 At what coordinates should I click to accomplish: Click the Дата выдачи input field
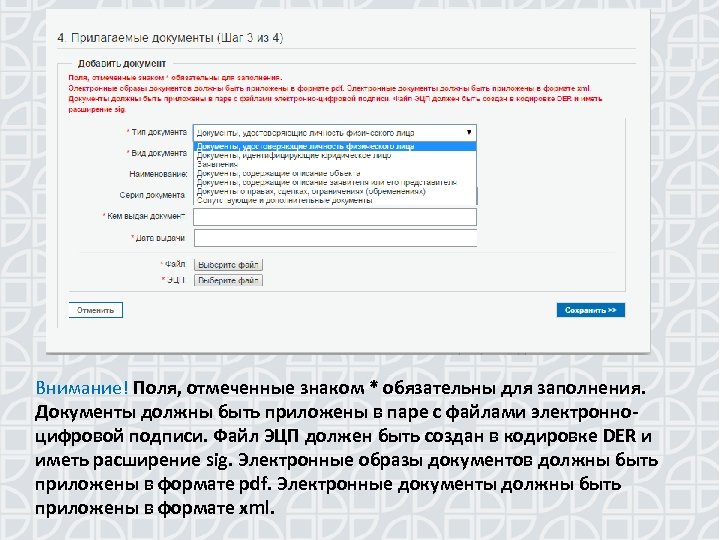pyautogui.click(x=335, y=238)
